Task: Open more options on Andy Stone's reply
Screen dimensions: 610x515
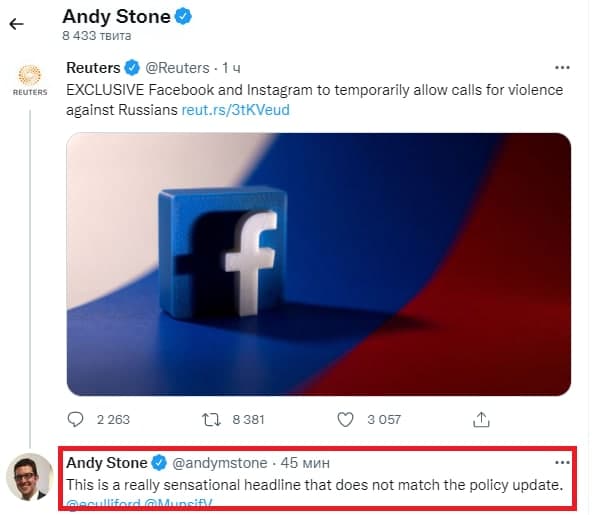Action: coord(562,463)
